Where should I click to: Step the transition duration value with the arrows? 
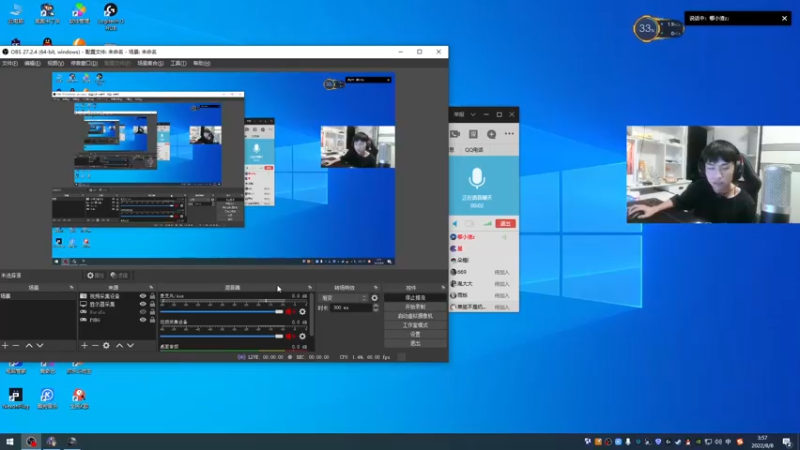(376, 308)
